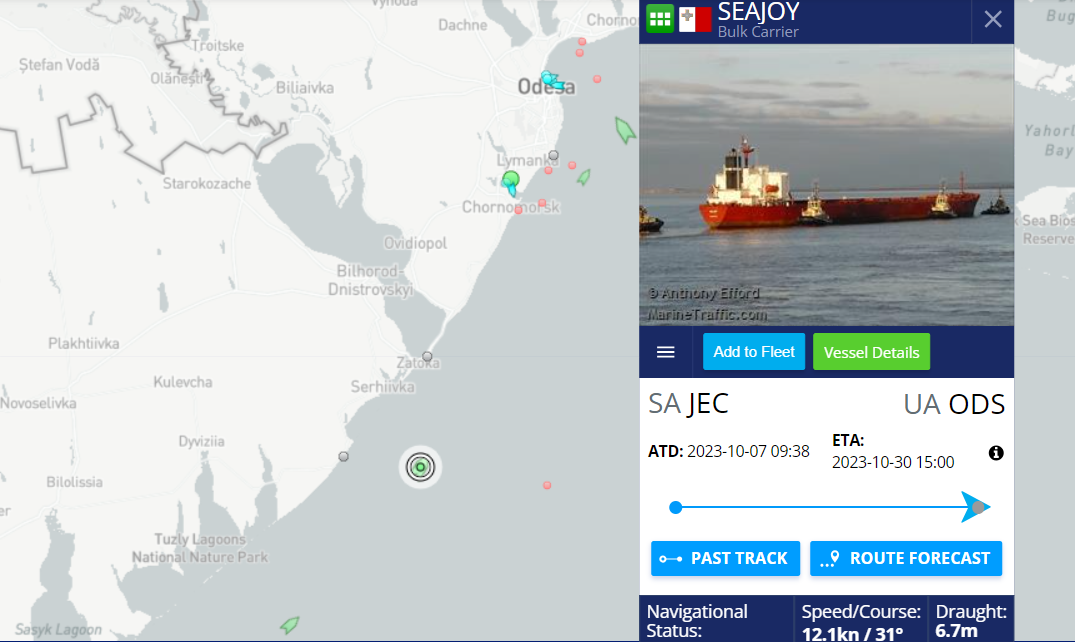The image size is (1075, 642).
Task: Click the green ship marker at Chornomorsk port
Action: 511,183
